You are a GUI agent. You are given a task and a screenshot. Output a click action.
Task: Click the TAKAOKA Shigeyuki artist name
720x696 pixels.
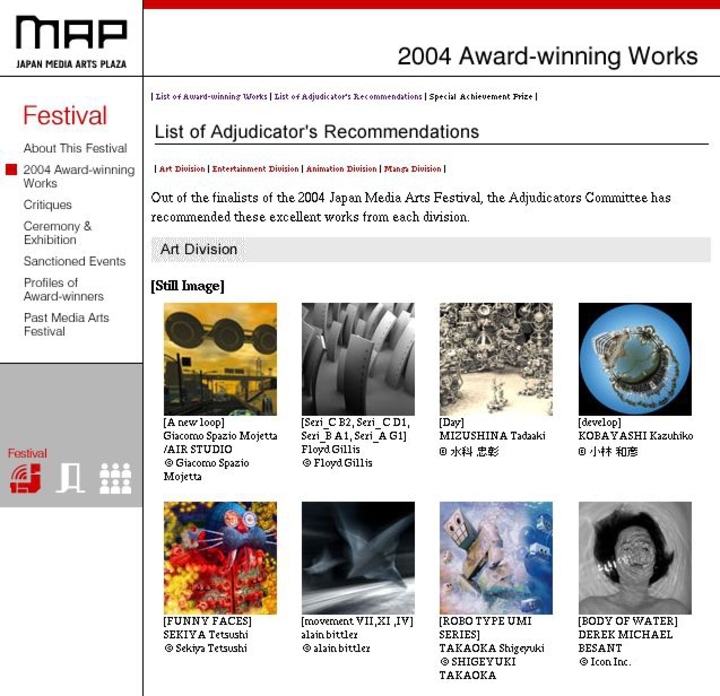click(492, 648)
